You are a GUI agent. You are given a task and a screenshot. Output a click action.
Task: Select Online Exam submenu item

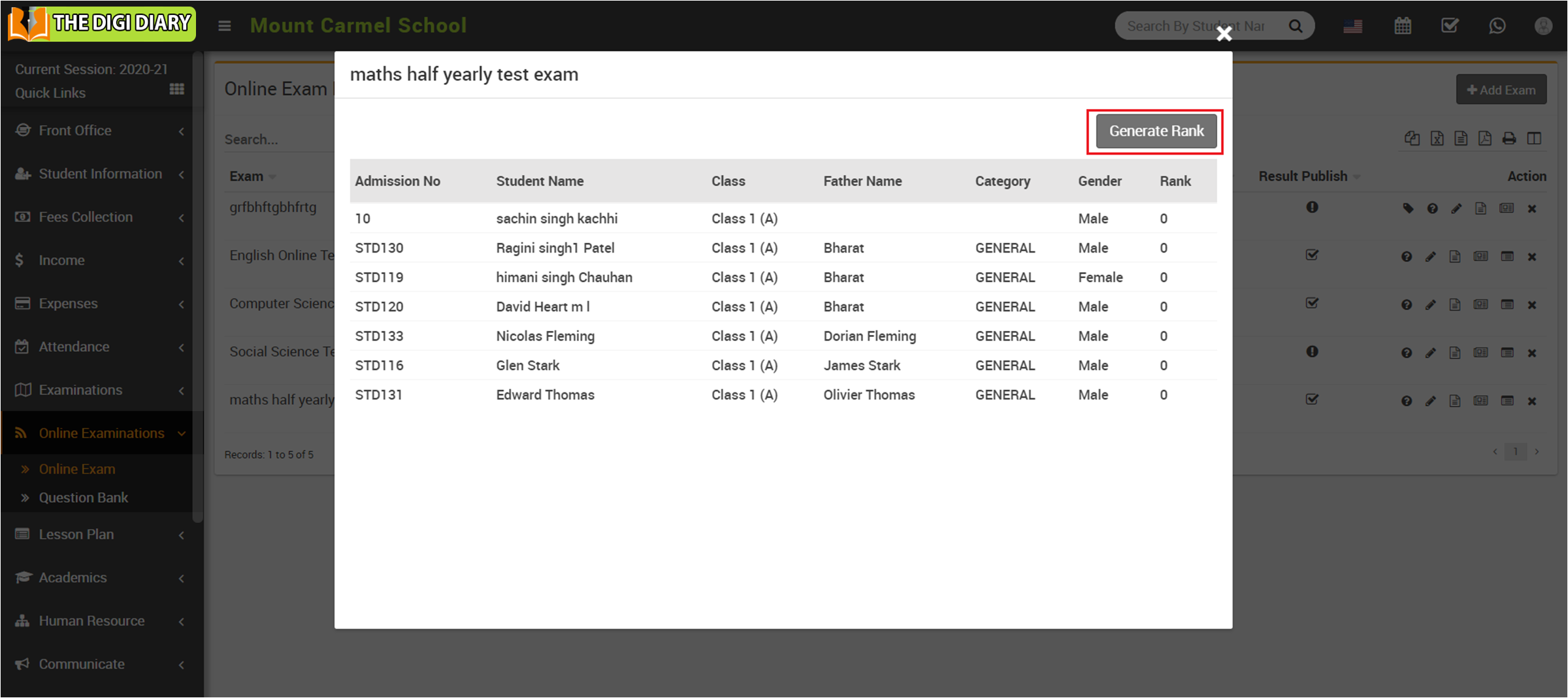click(76, 469)
